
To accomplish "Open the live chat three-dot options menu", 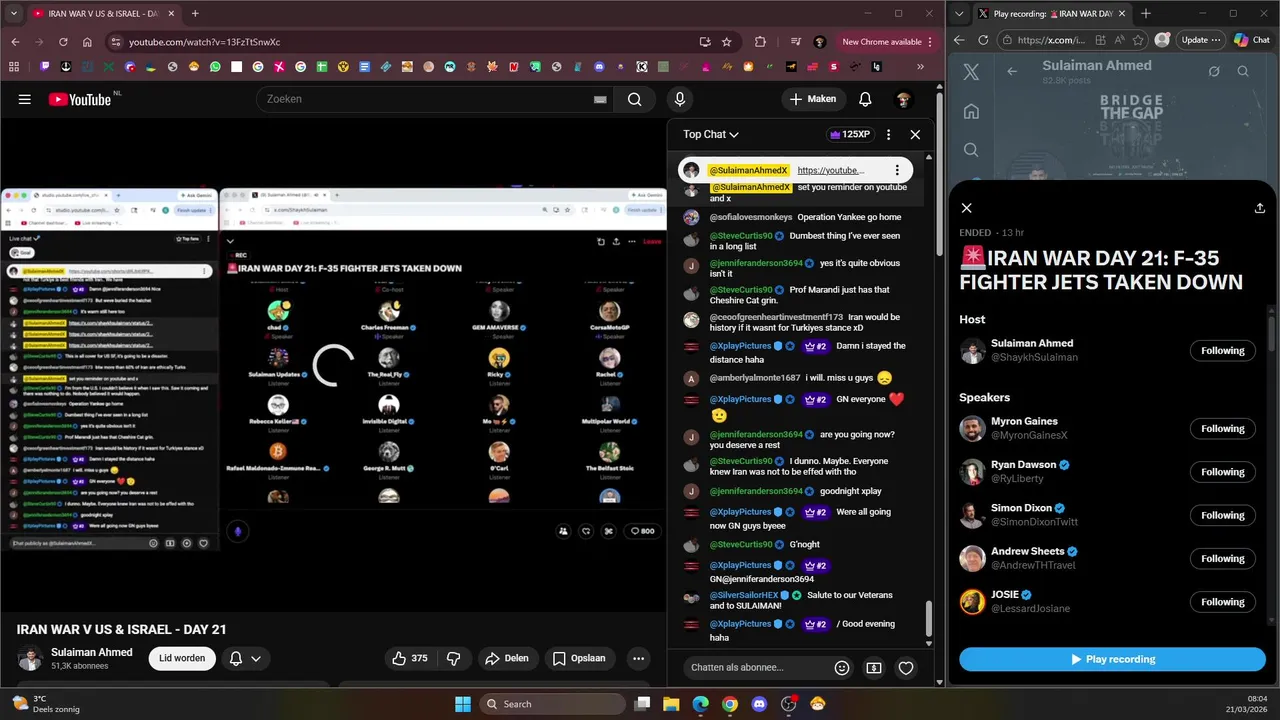I will coord(888,134).
